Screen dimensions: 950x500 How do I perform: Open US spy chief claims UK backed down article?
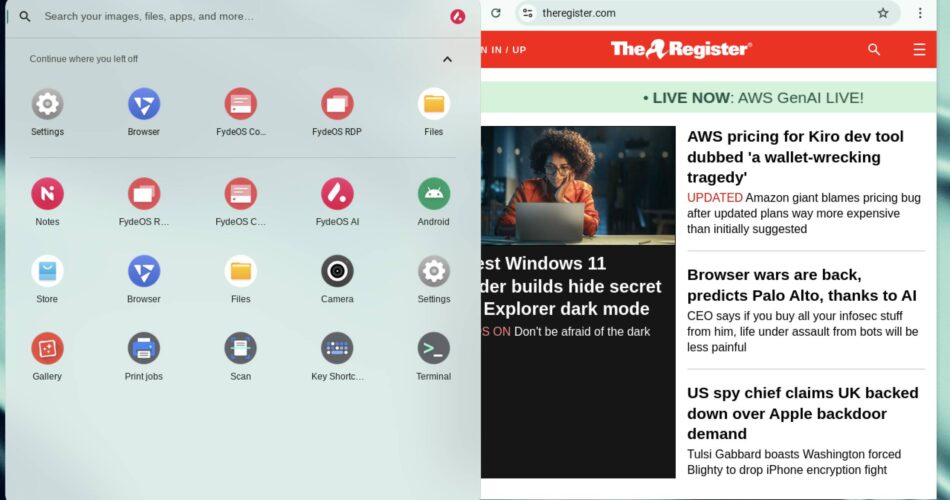(802, 413)
